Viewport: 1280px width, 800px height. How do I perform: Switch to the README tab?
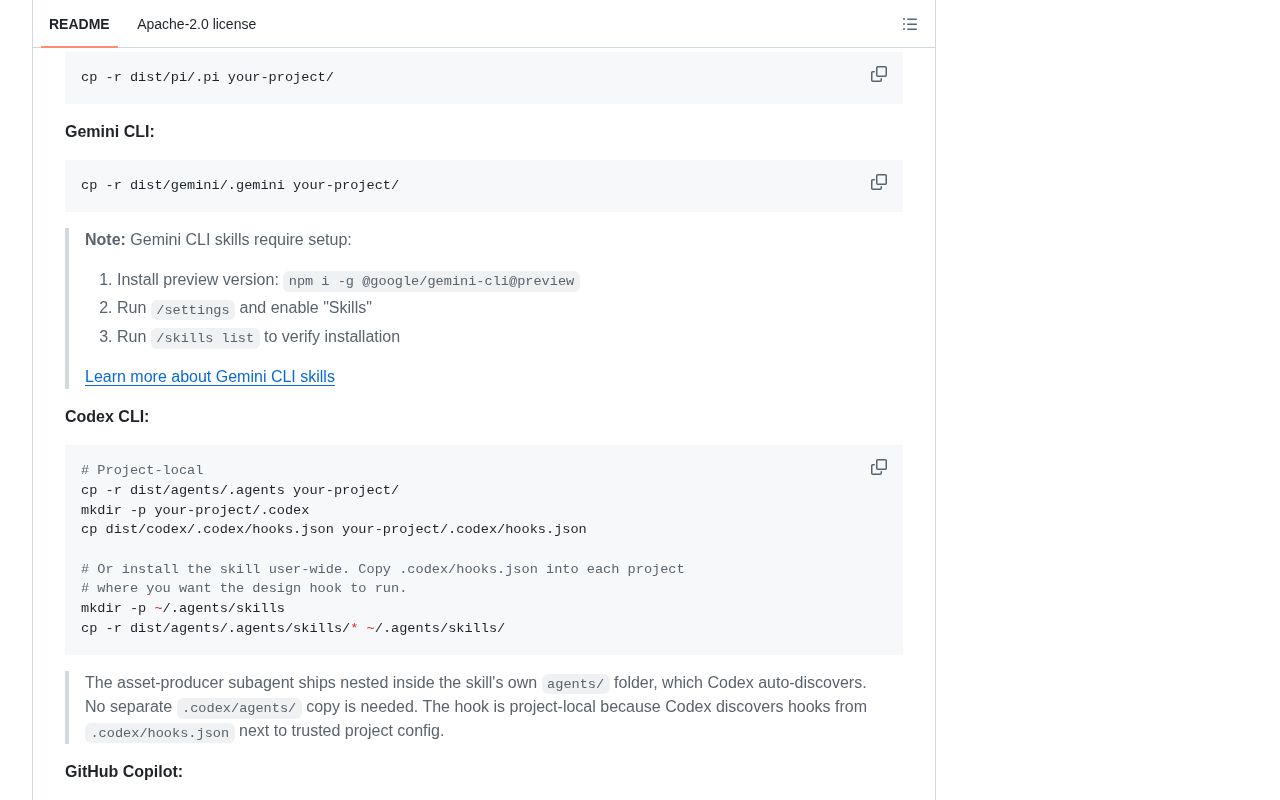click(79, 24)
